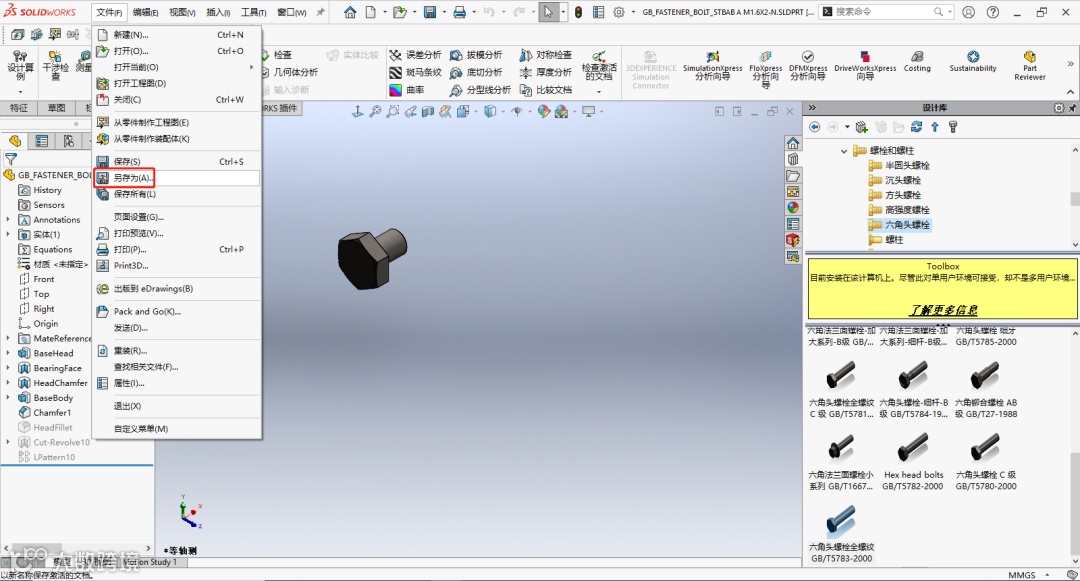Run 对称检查 symmetry check

tap(546, 55)
